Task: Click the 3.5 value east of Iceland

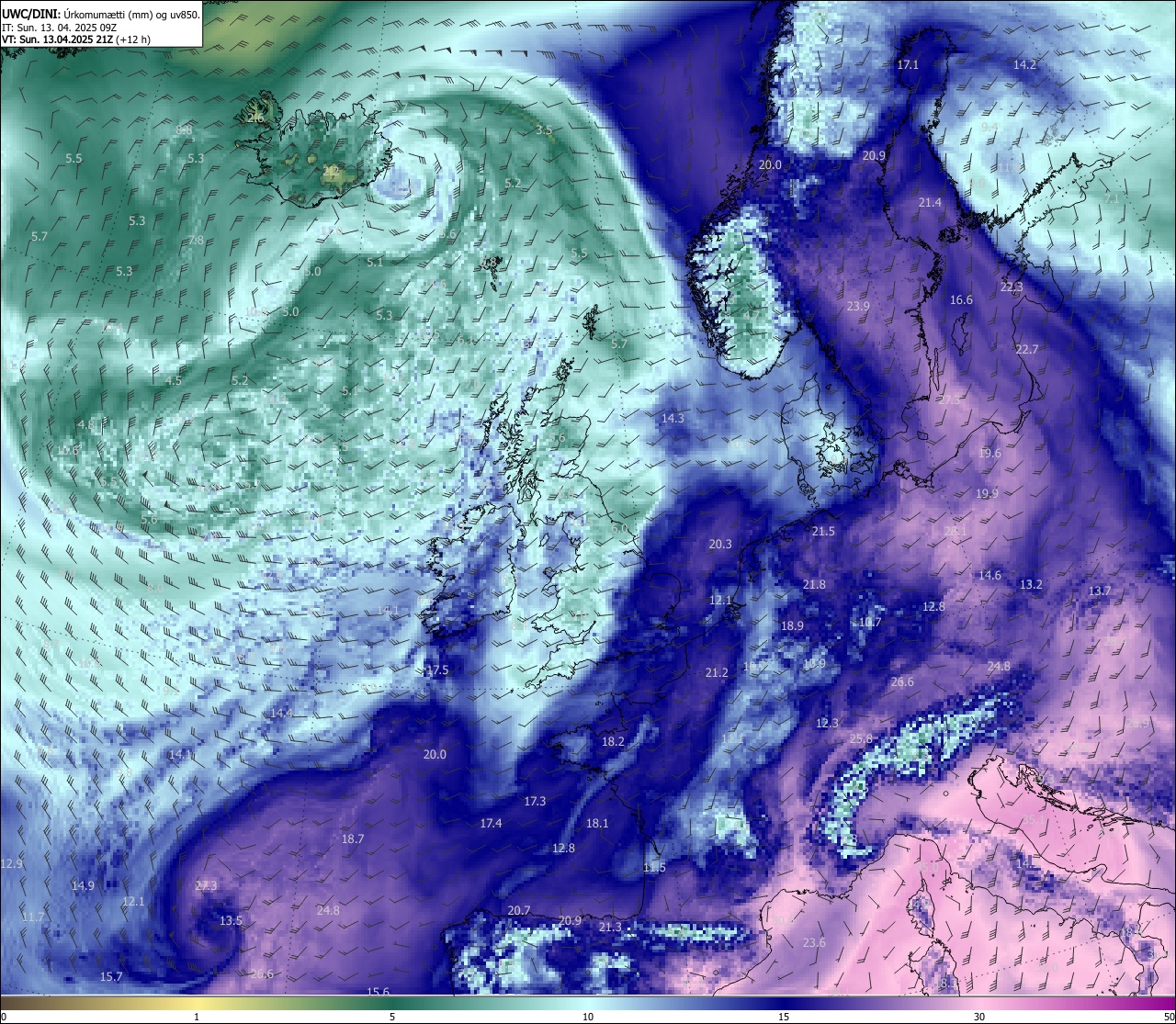Action: (x=544, y=130)
